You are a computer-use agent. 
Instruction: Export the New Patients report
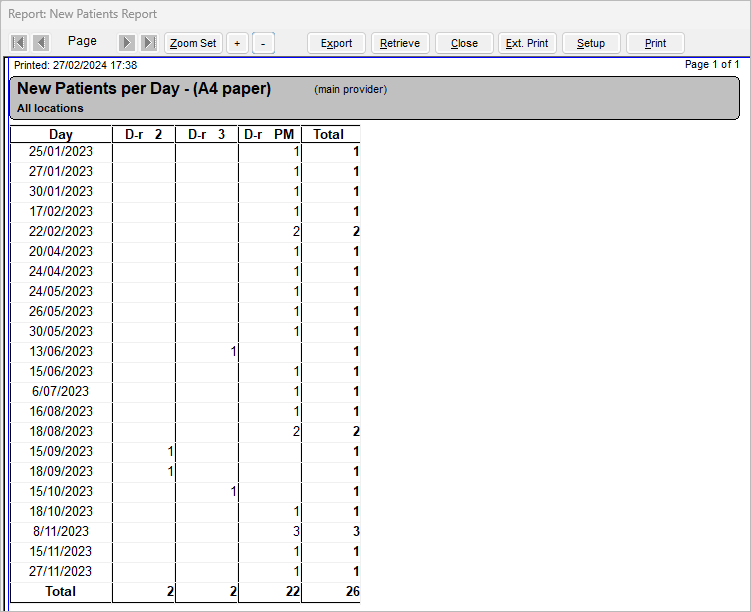coord(336,43)
